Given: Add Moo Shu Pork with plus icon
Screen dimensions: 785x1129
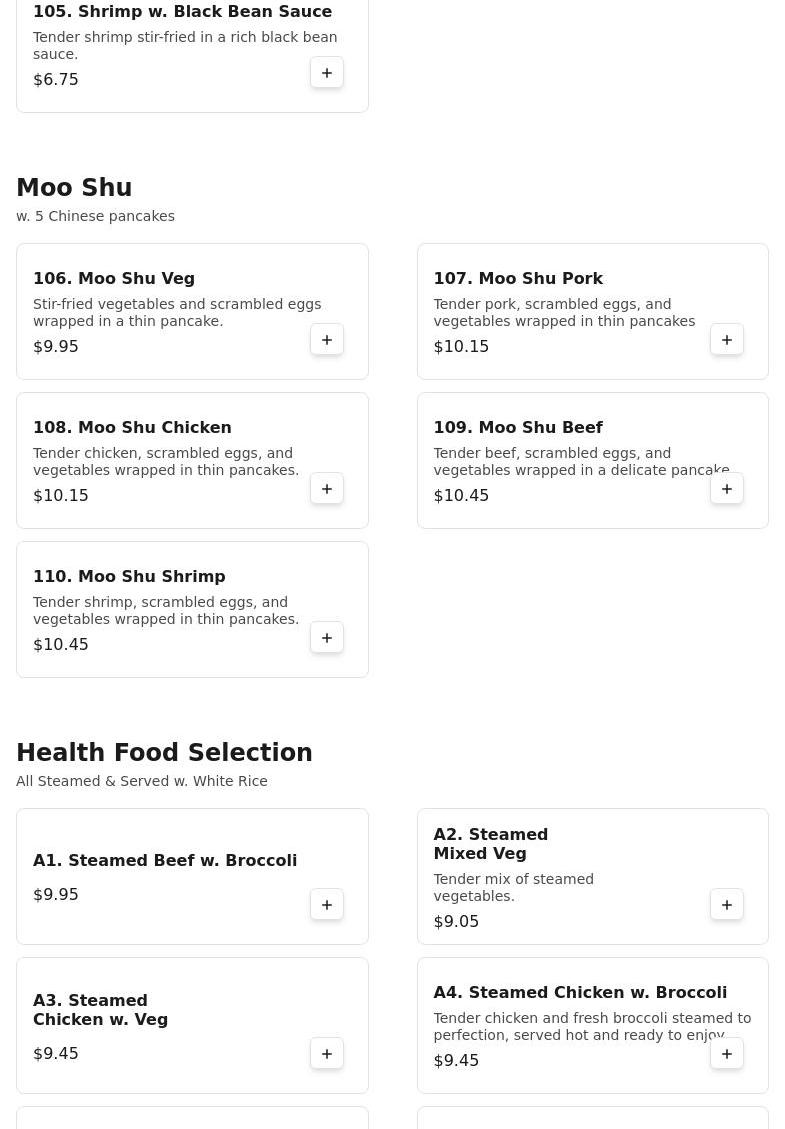Looking at the screenshot, I should [x=727, y=340].
